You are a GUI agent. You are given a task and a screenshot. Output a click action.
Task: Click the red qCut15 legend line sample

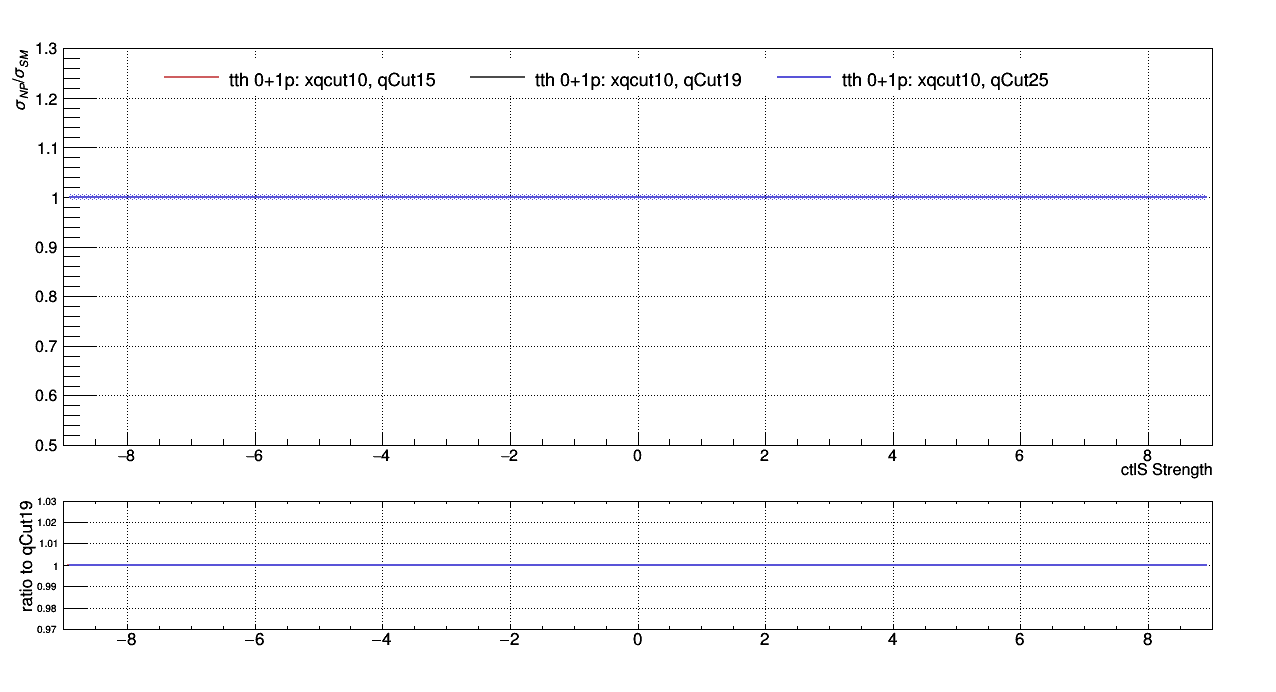(x=191, y=78)
